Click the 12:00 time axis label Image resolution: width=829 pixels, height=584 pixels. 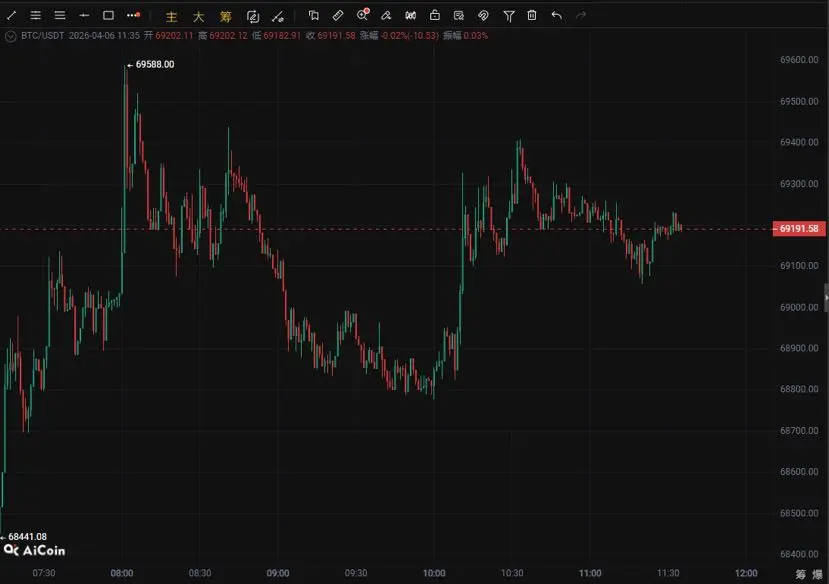pyautogui.click(x=746, y=573)
